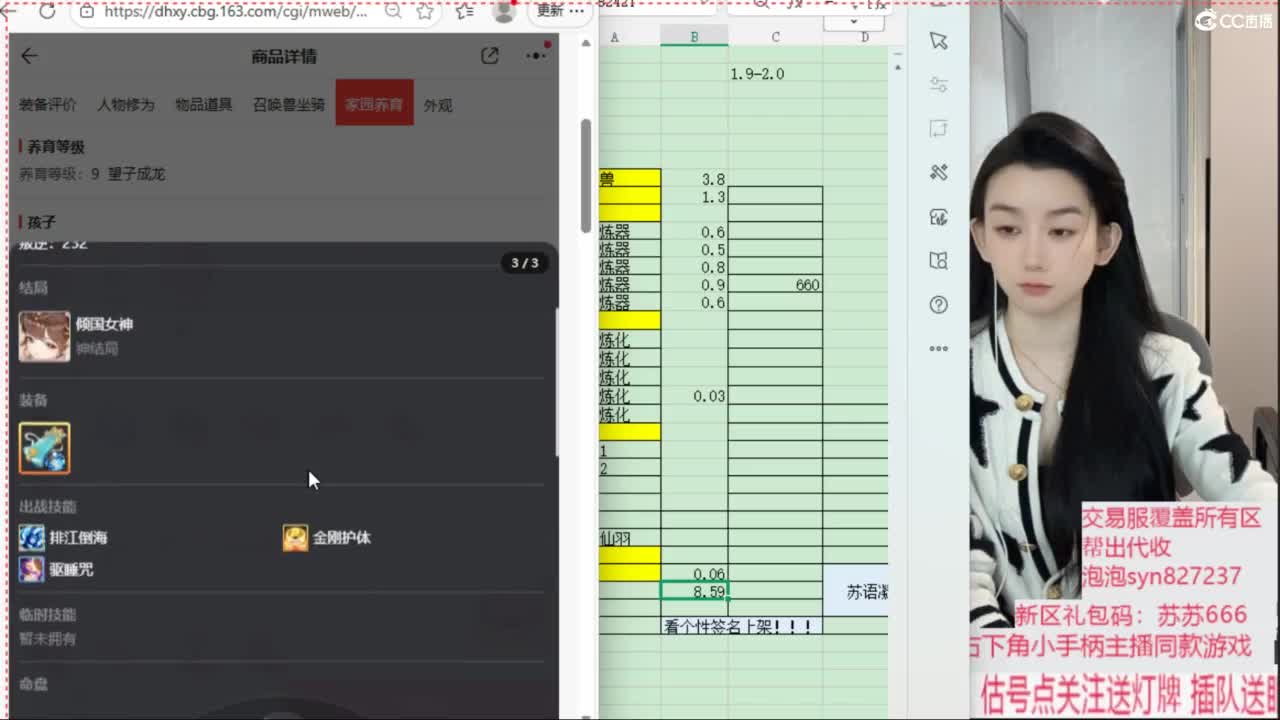Click the browser address bar URL
This screenshot has height=720, width=1280.
[x=235, y=11]
